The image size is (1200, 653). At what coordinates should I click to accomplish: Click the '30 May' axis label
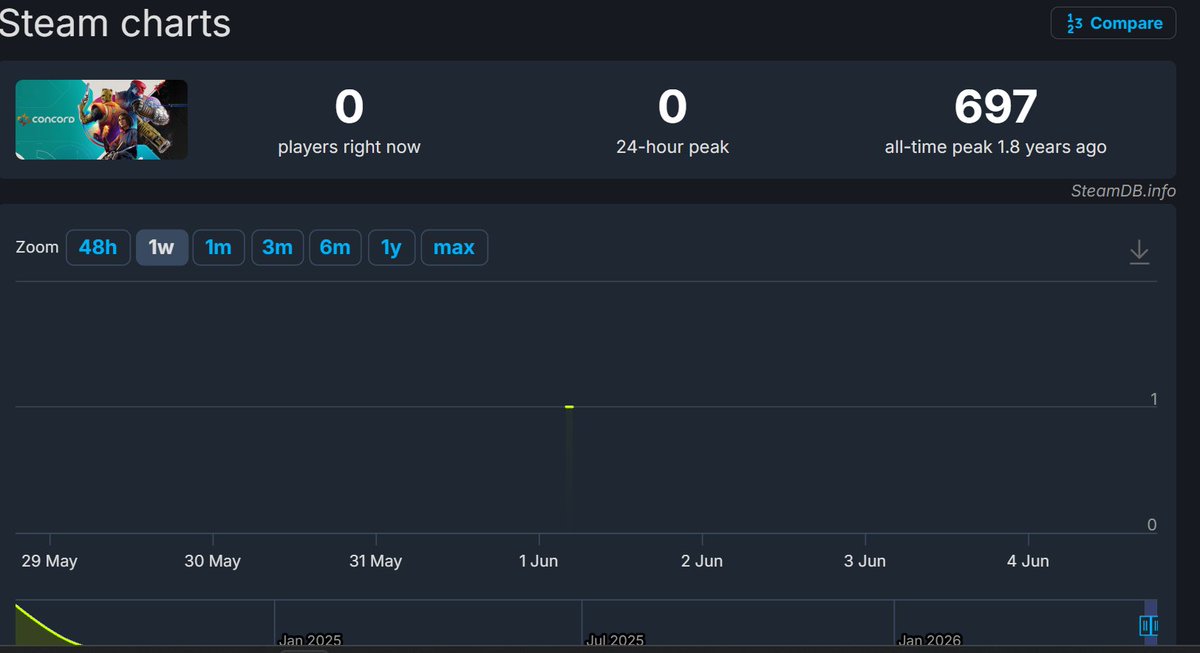coord(212,561)
